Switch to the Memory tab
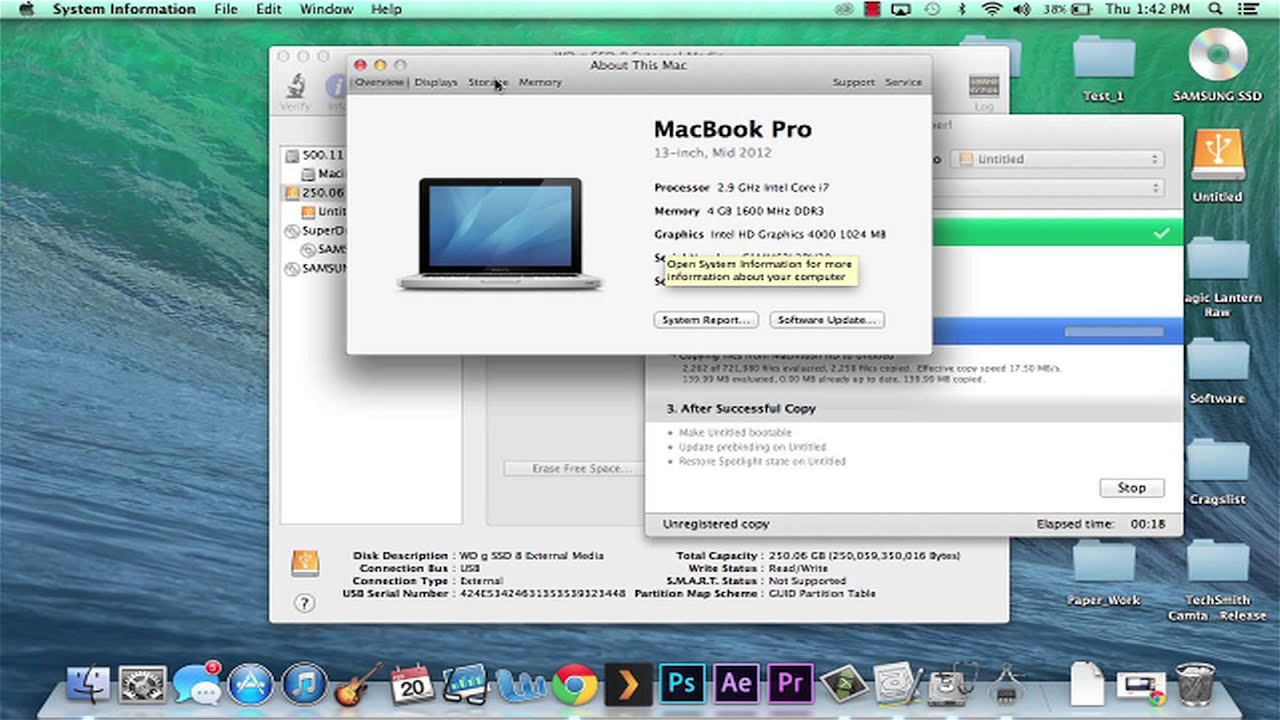 click(540, 82)
